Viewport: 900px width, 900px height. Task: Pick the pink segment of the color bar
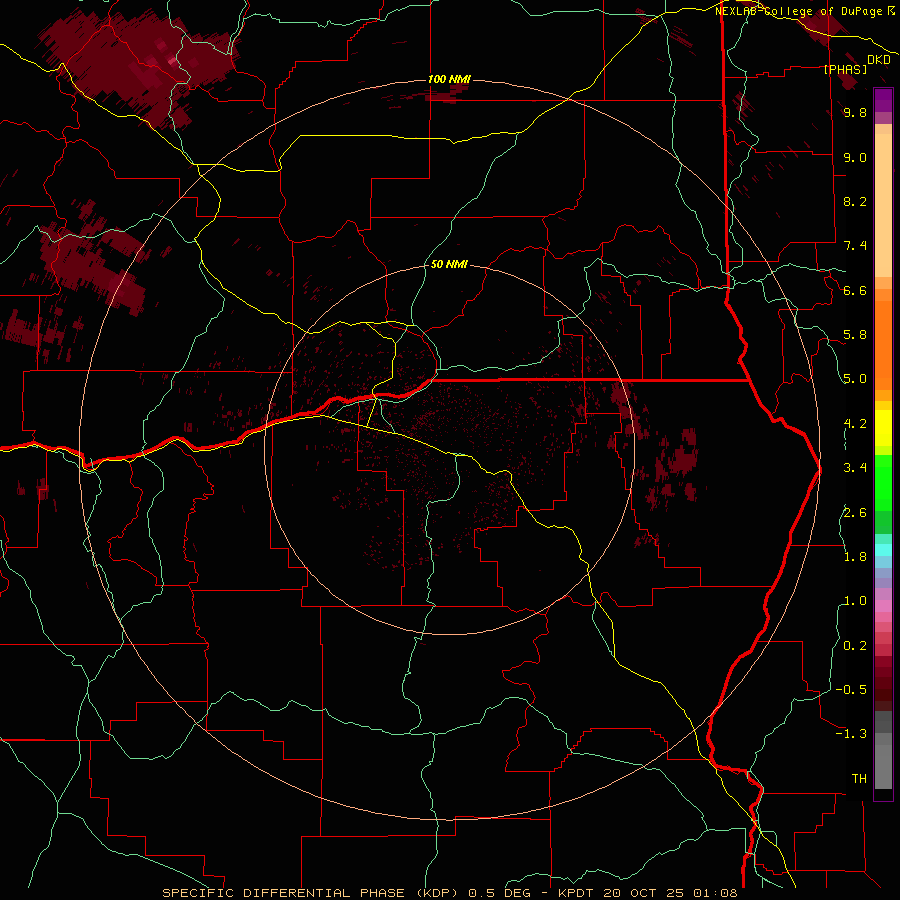[883, 606]
